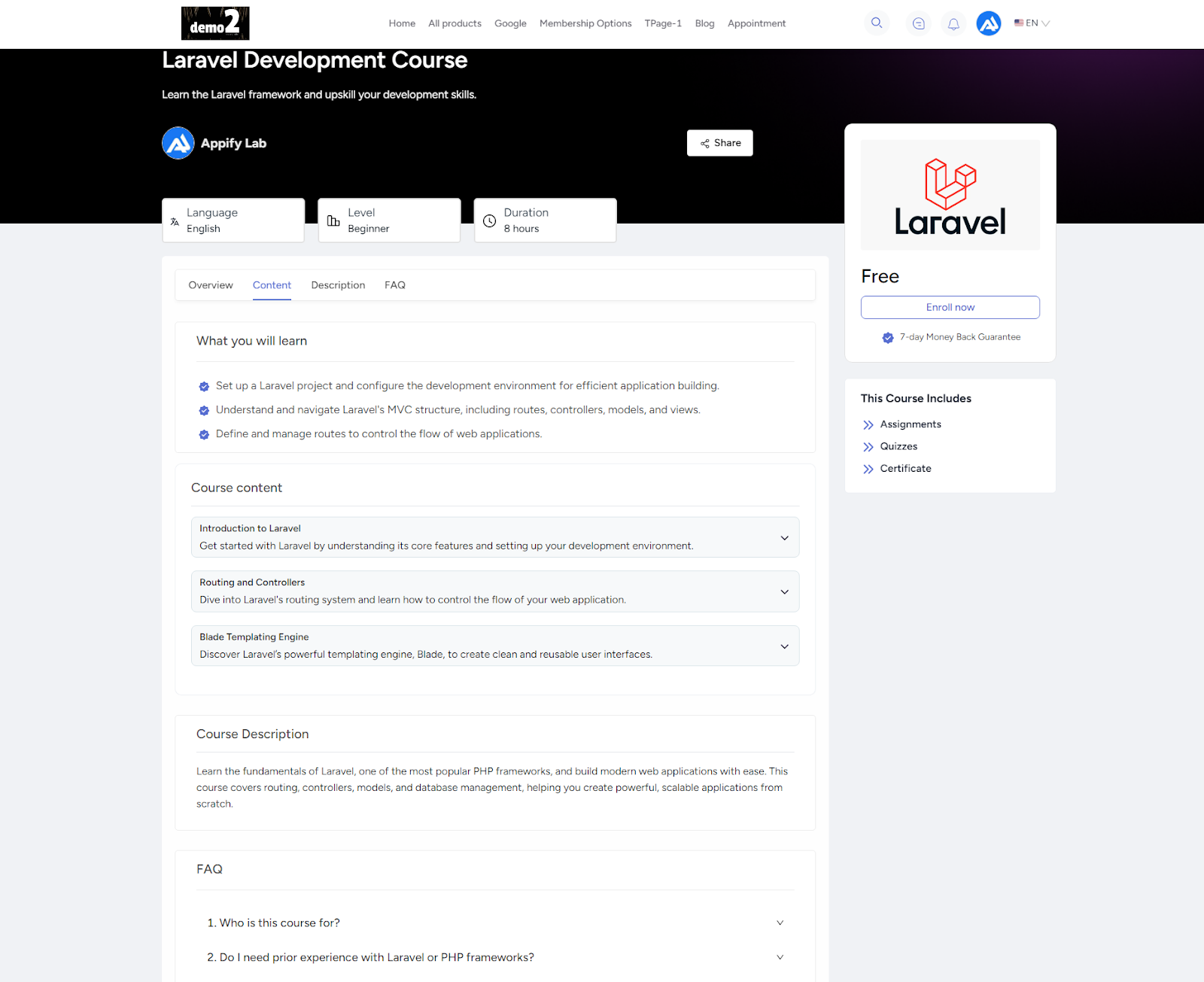
Task: Click the 'Course Description' heading
Action: coord(252,734)
